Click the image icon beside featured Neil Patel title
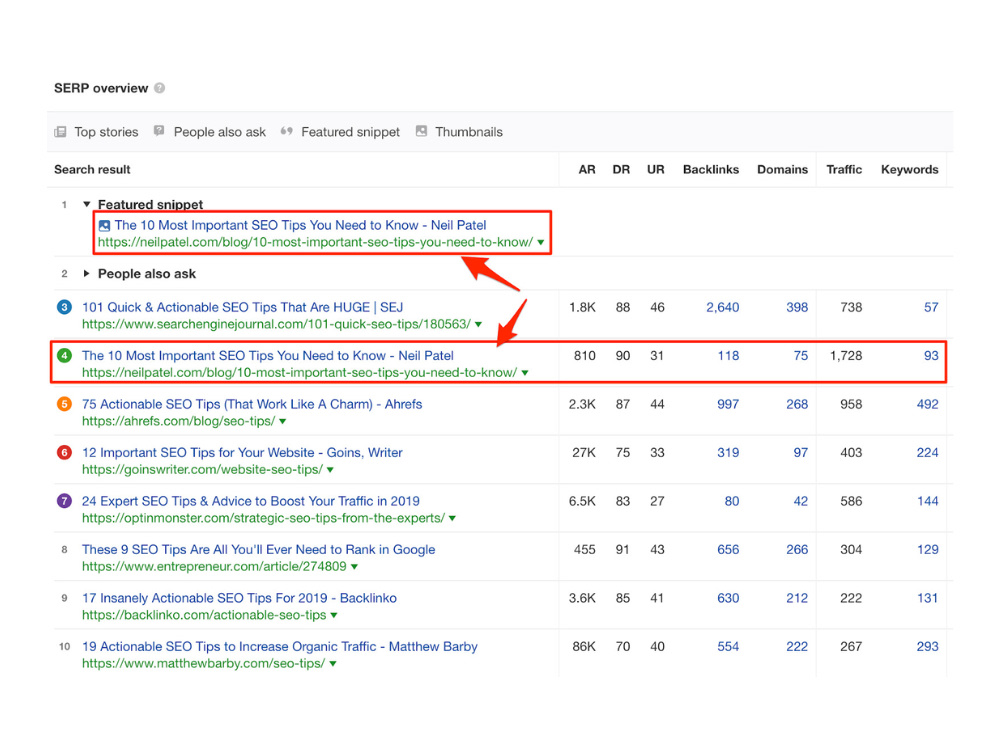The height and width of the screenshot is (750, 1000). point(104,226)
